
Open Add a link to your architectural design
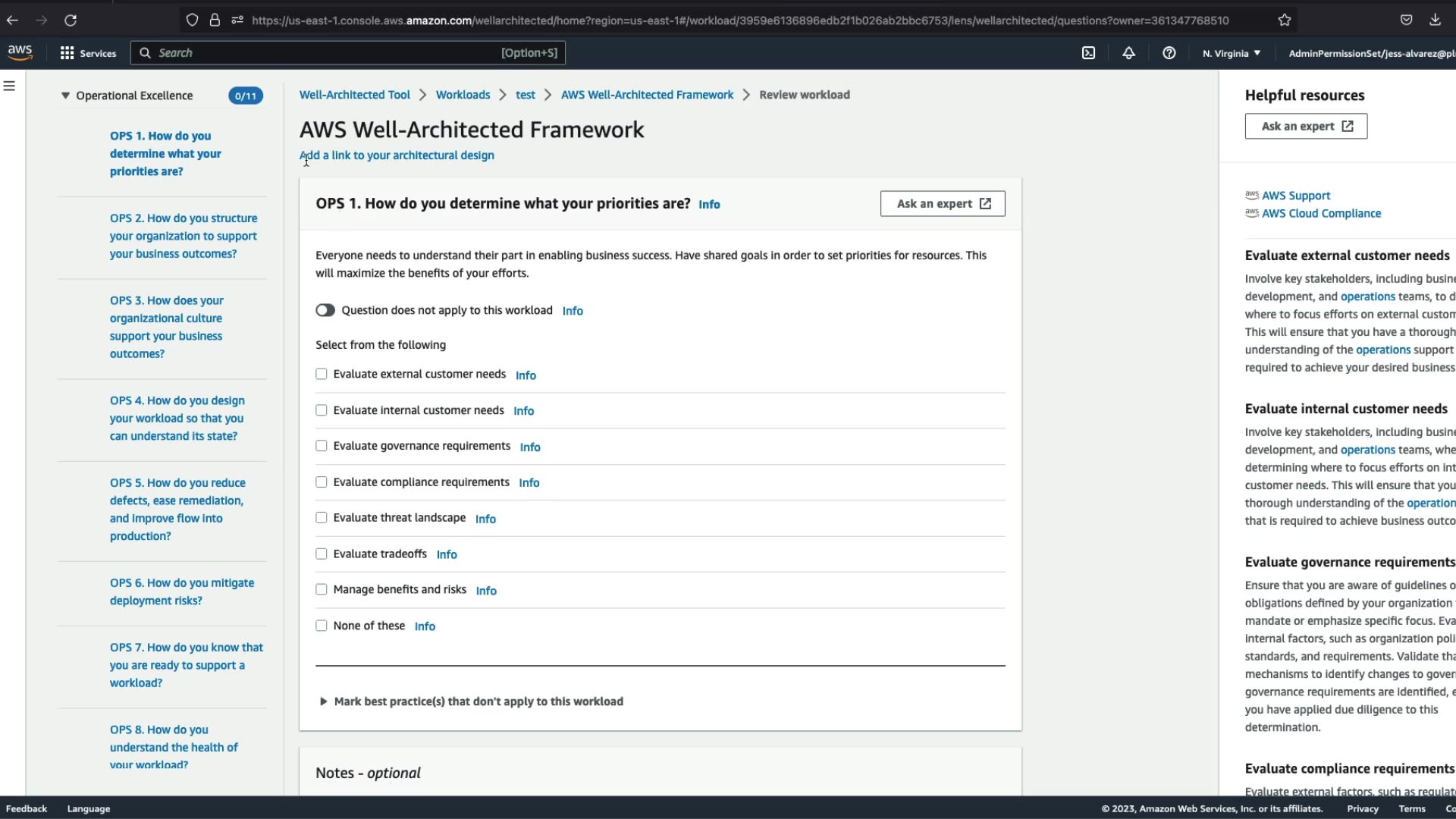pos(397,155)
